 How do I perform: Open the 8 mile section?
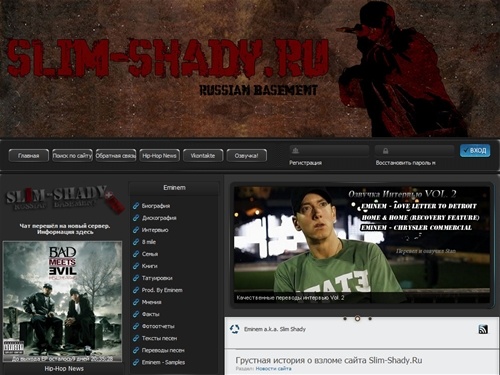tap(149, 242)
